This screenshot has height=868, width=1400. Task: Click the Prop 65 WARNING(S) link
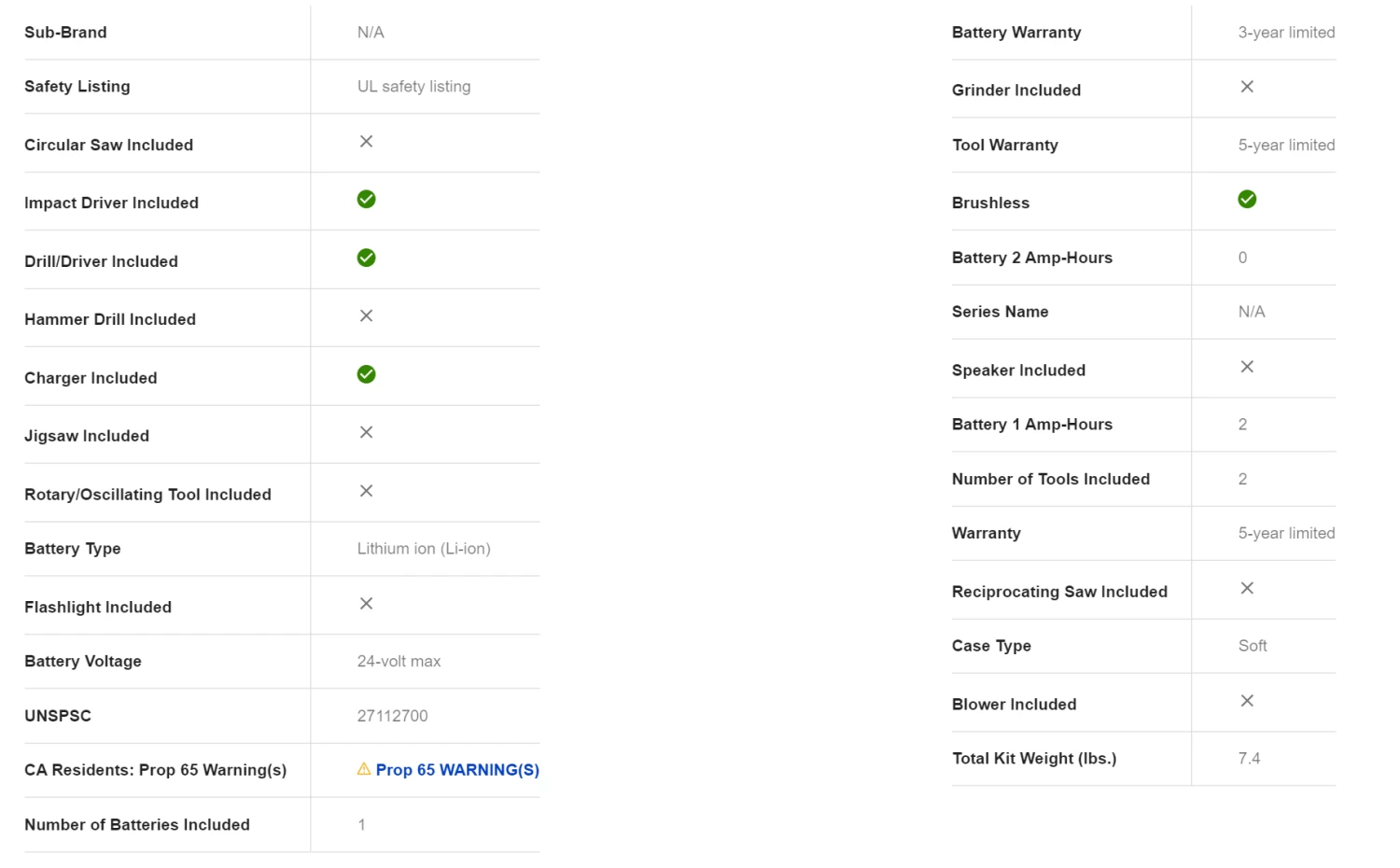(457, 770)
